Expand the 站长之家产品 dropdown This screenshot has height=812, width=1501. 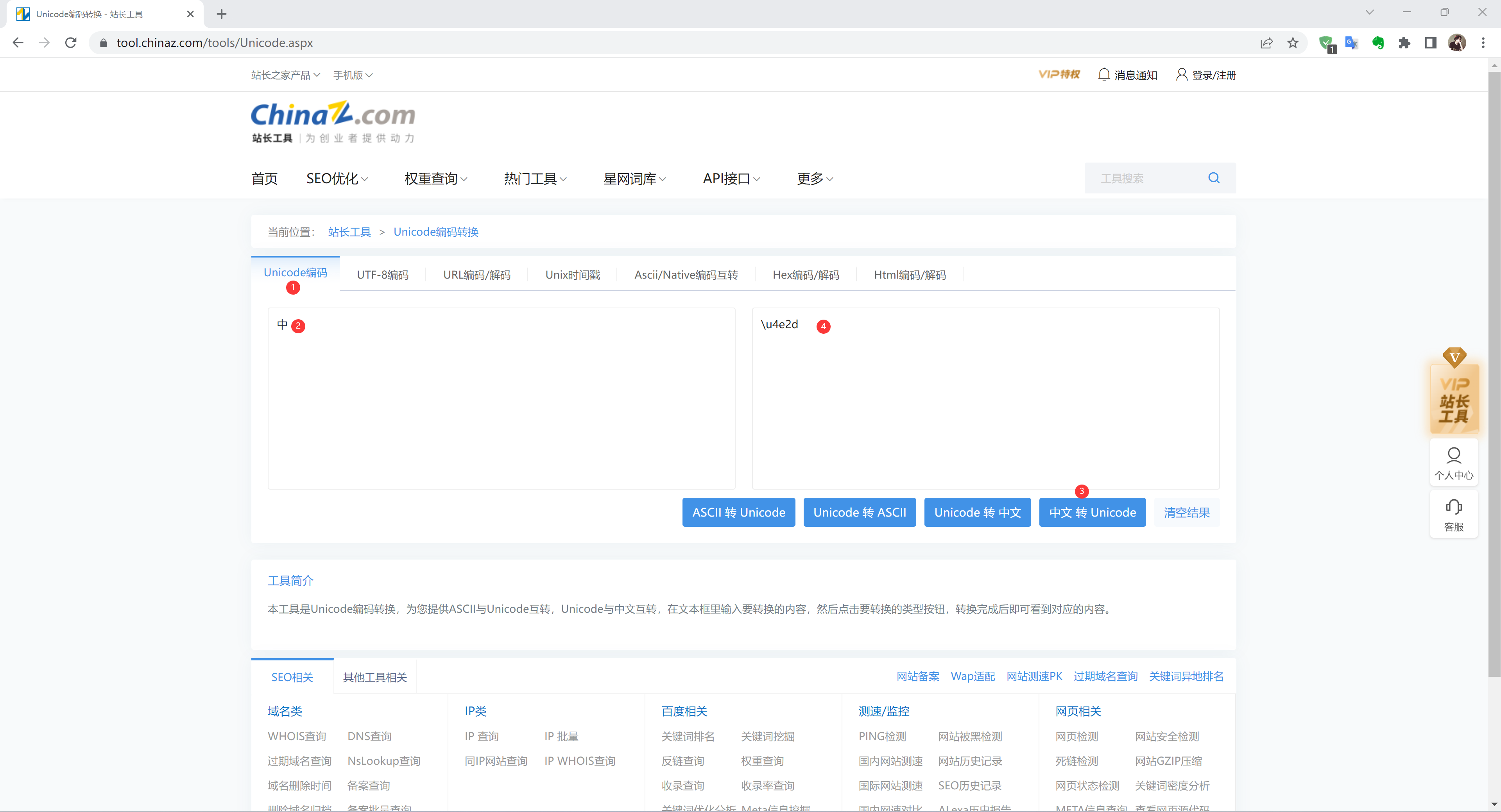pos(285,75)
